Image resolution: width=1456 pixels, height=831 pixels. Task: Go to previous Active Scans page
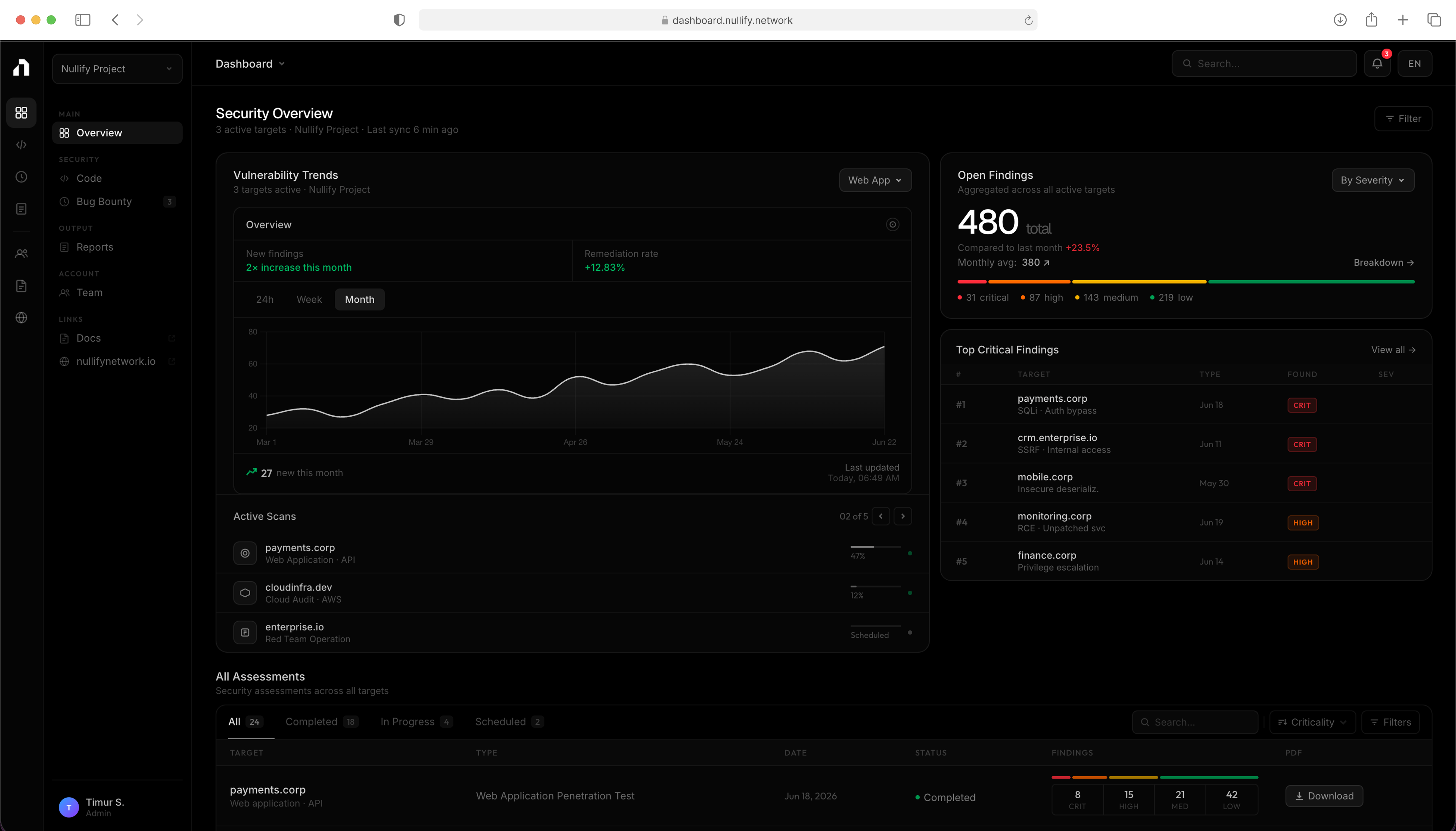(x=881, y=516)
